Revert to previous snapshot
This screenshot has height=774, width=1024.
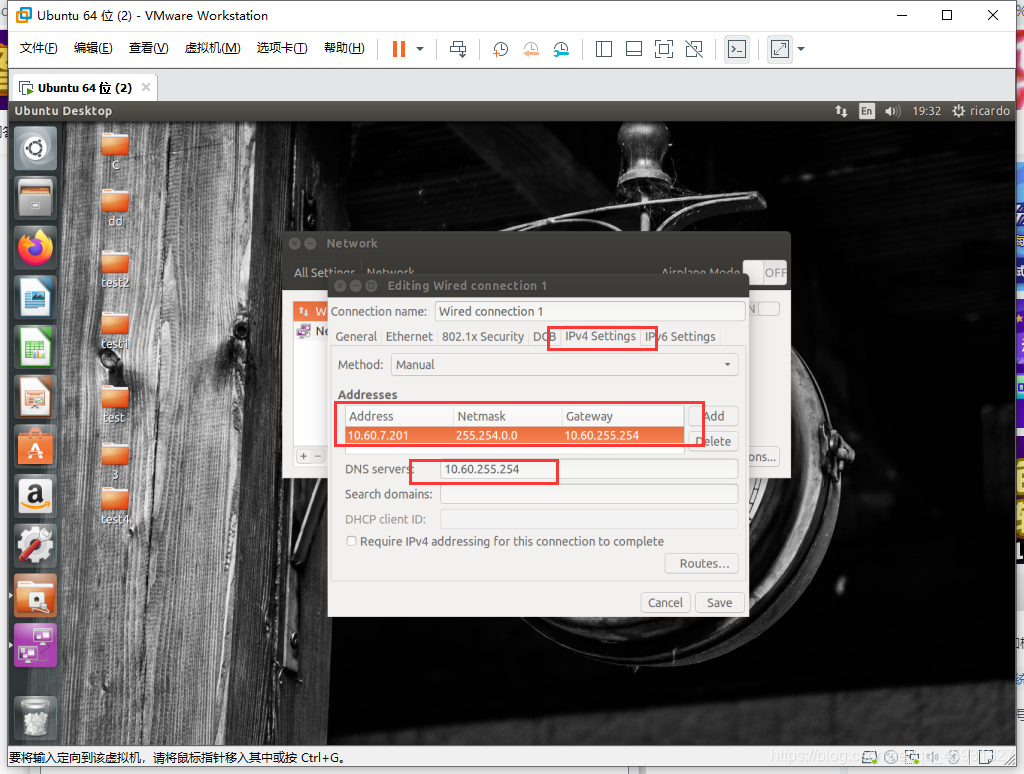[x=531, y=49]
